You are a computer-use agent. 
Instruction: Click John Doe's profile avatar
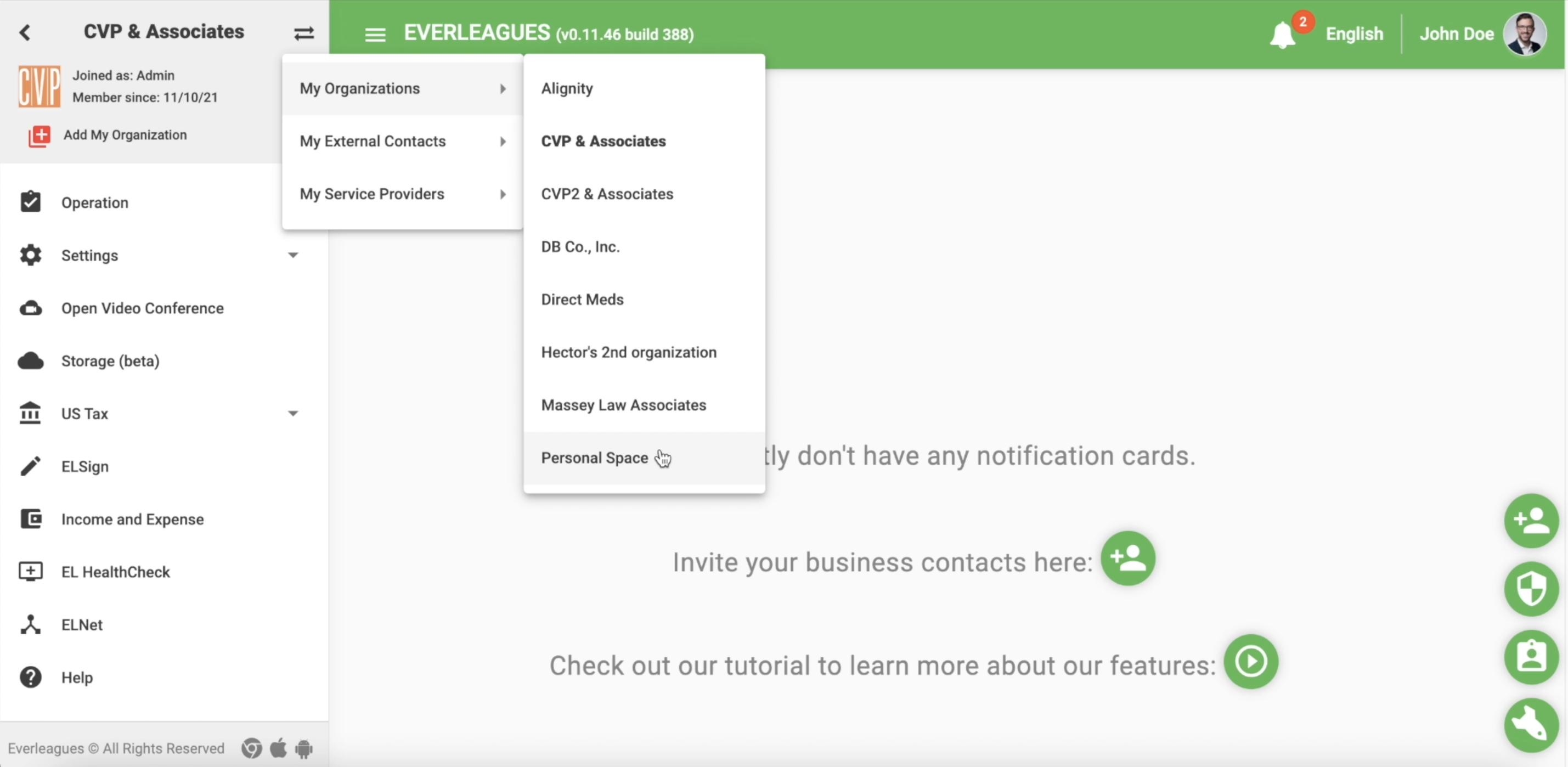pos(1525,33)
